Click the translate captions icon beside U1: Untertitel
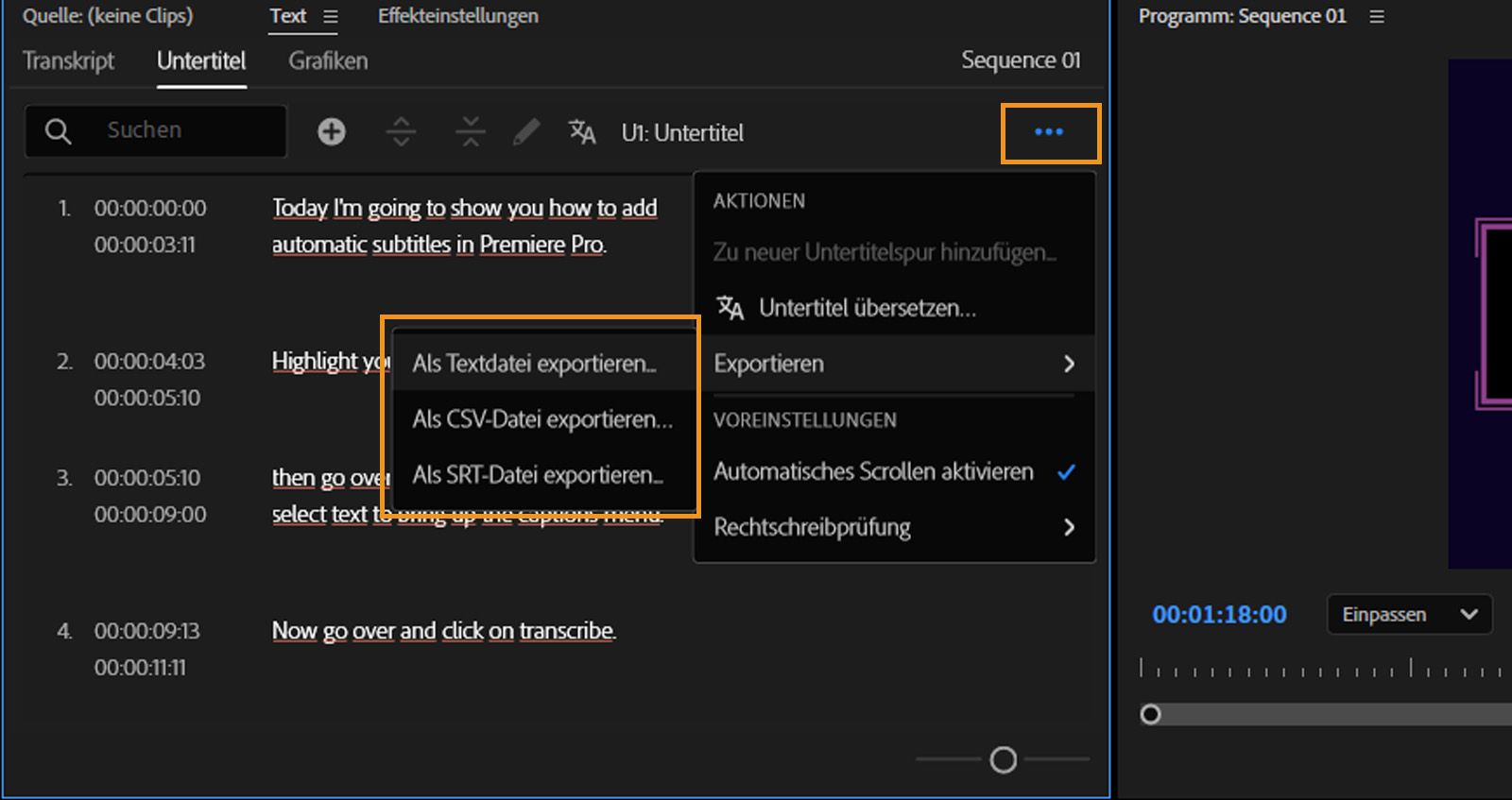Image resolution: width=1512 pixels, height=800 pixels. coord(582,131)
